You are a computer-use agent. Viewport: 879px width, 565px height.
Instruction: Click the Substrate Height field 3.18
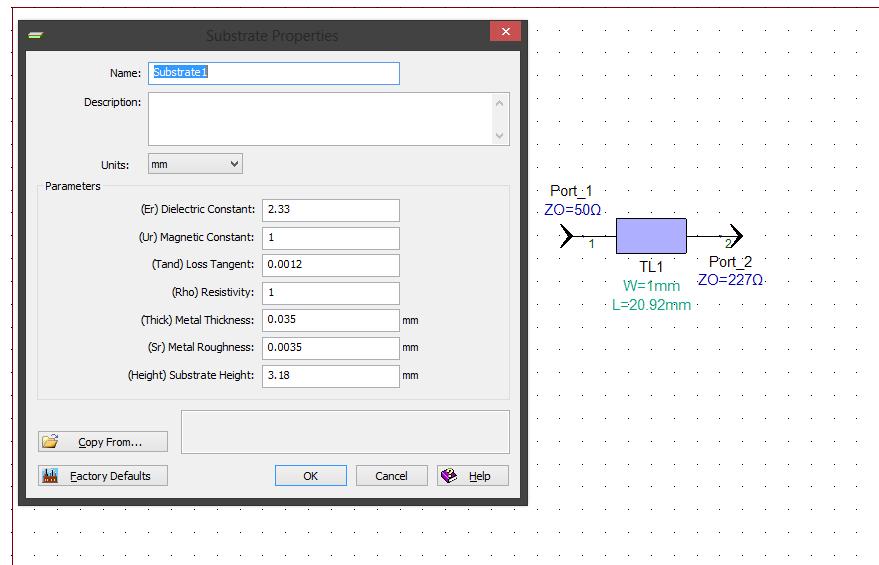331,376
